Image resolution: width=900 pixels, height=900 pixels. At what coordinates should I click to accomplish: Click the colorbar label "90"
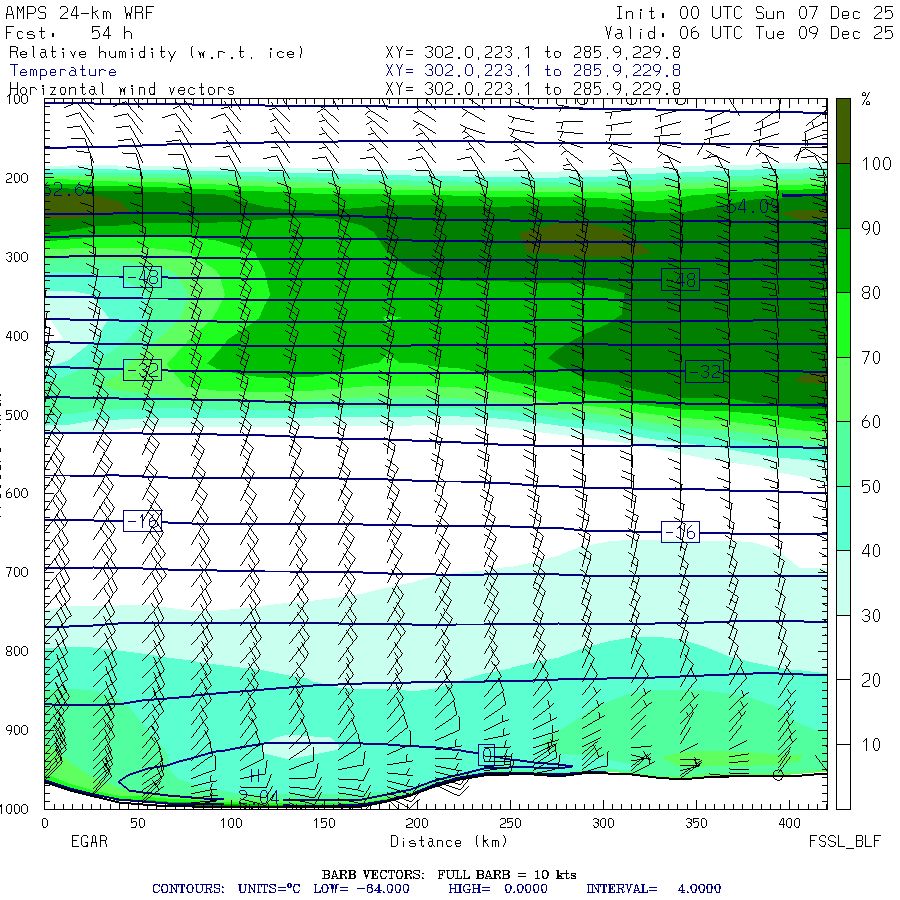(871, 228)
